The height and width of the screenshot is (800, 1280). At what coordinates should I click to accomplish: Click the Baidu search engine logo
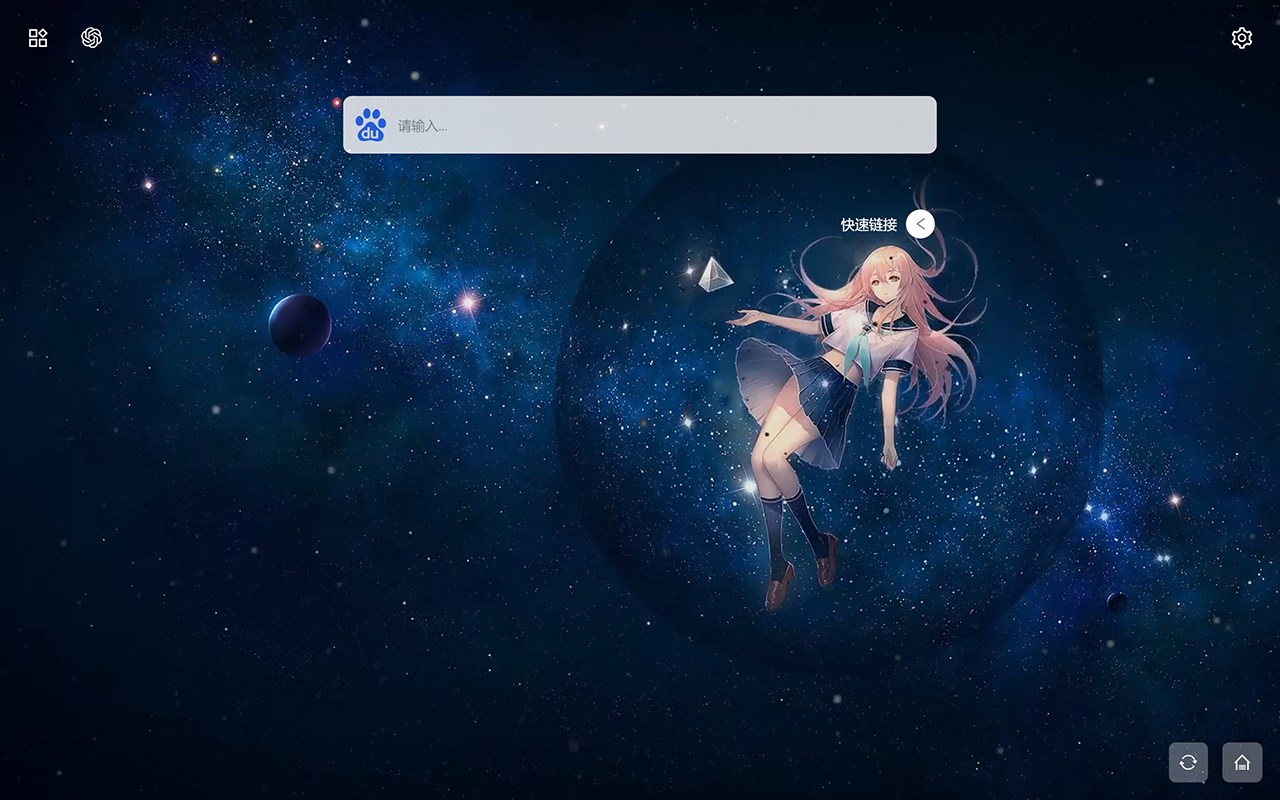(x=371, y=125)
